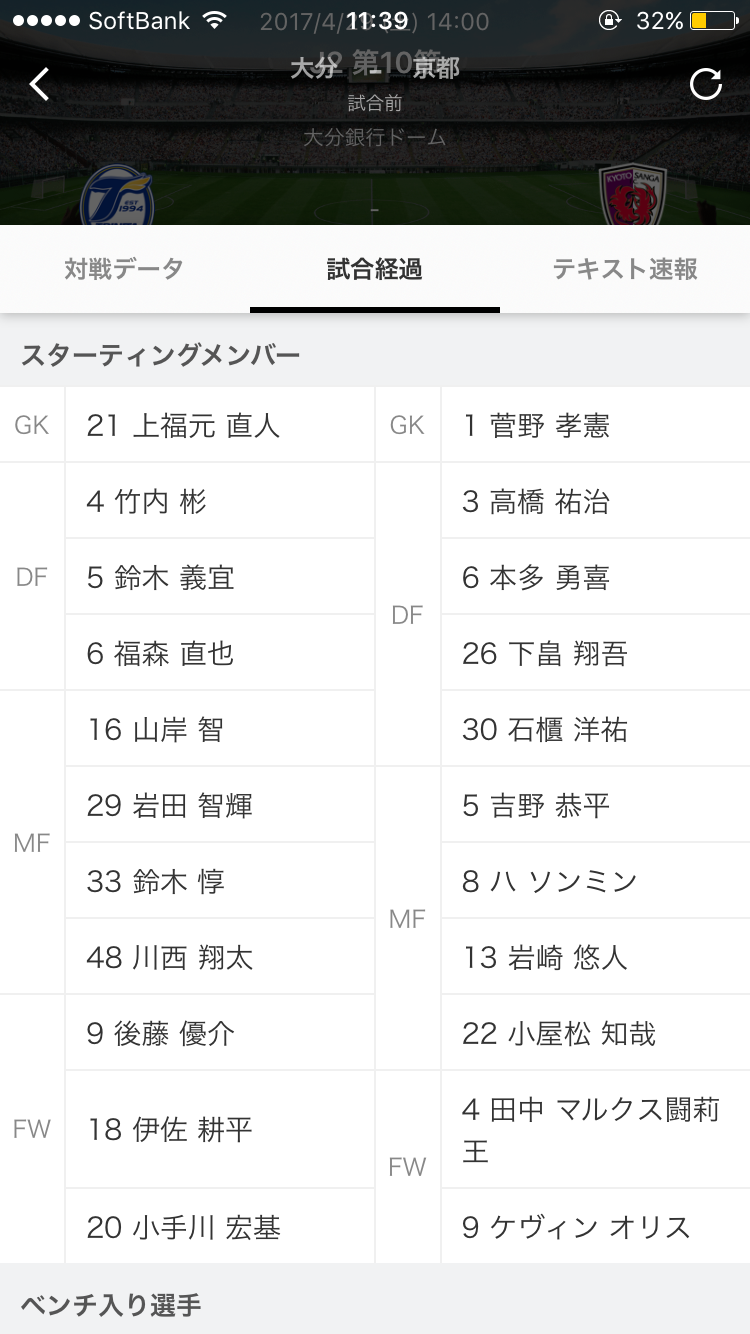750x1334 pixels.
Task: Open player 9 ケヴィン オリス
Action: click(594, 1227)
